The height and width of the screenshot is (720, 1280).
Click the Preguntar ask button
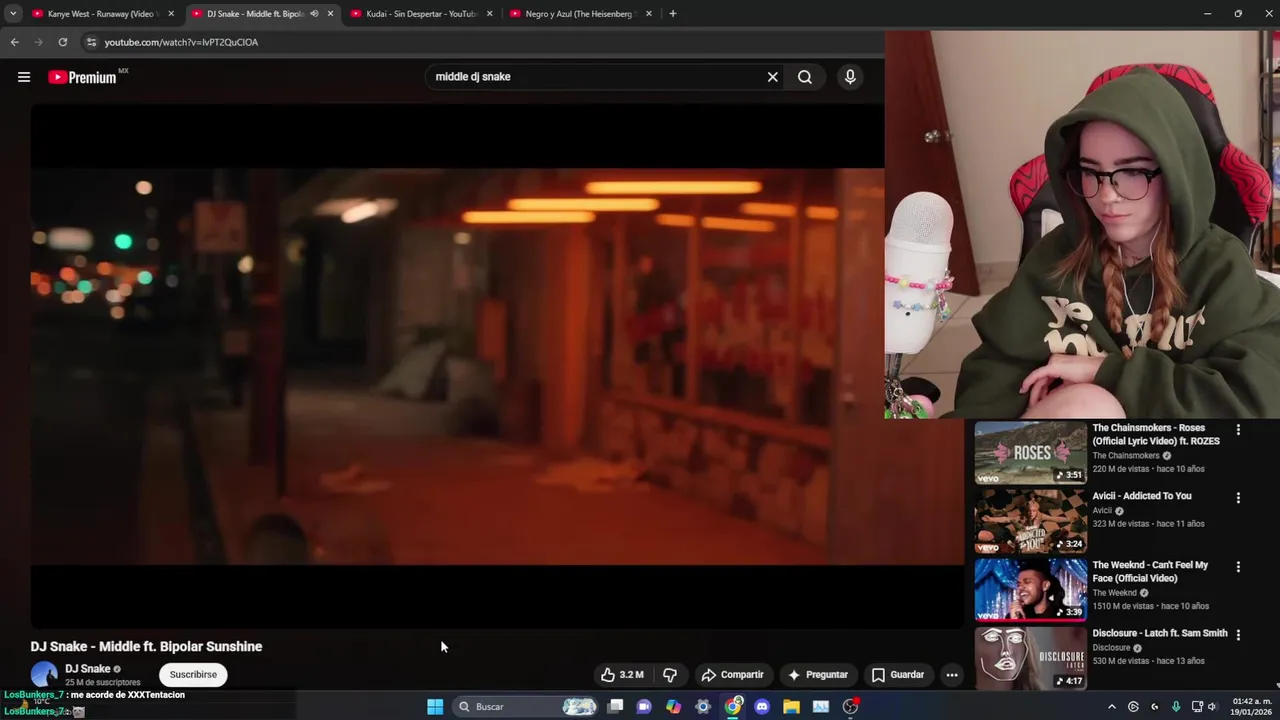coord(817,675)
